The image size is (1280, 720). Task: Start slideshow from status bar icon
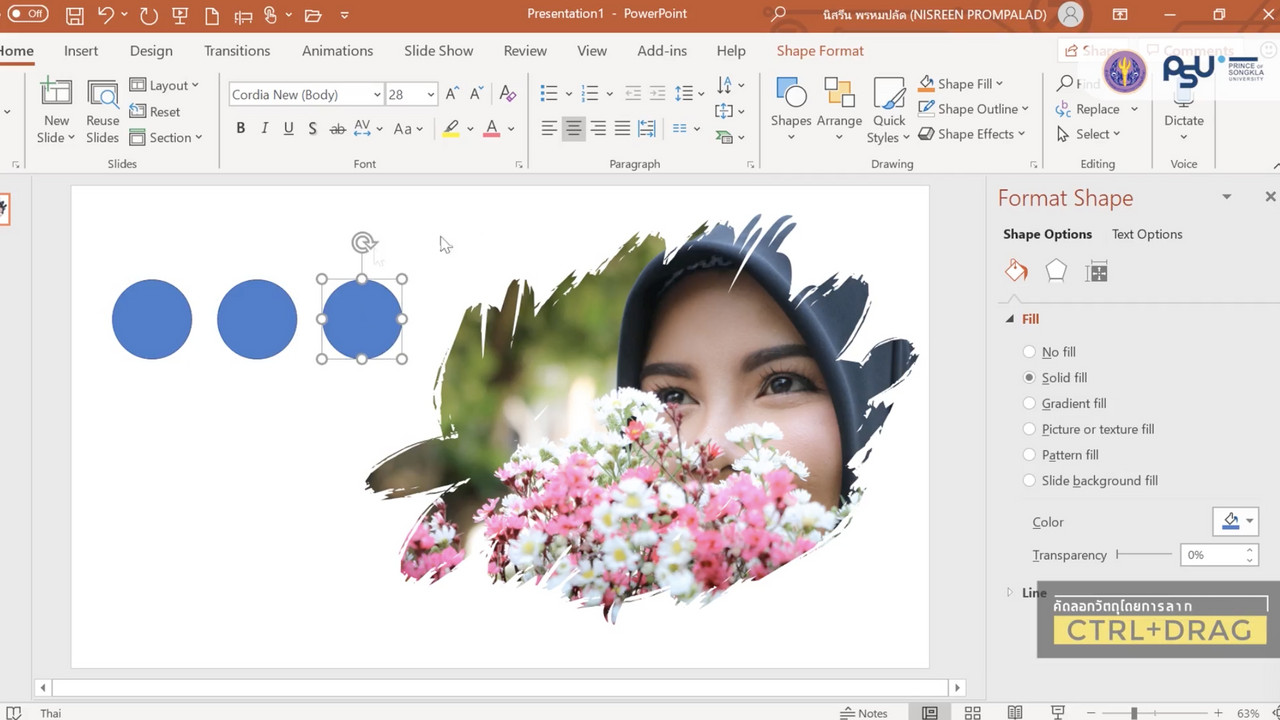coord(1057,713)
